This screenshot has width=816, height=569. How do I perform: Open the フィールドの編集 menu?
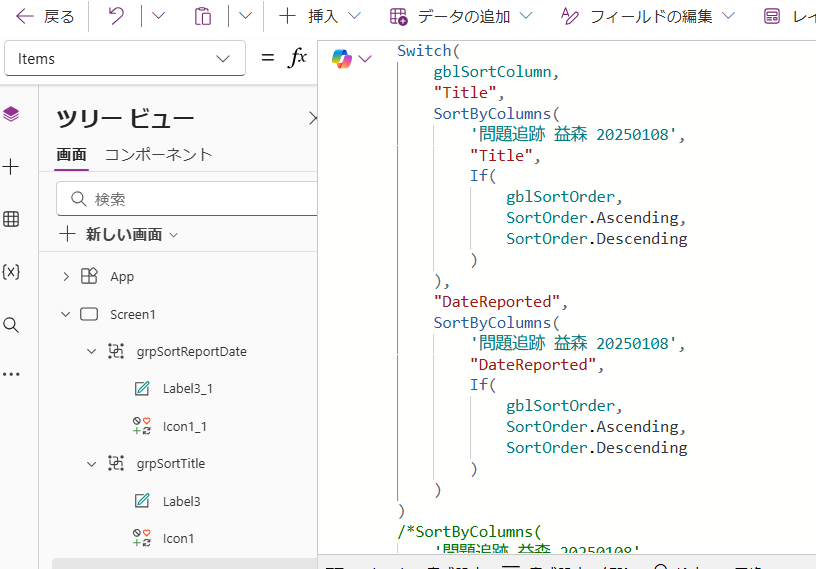click(648, 17)
